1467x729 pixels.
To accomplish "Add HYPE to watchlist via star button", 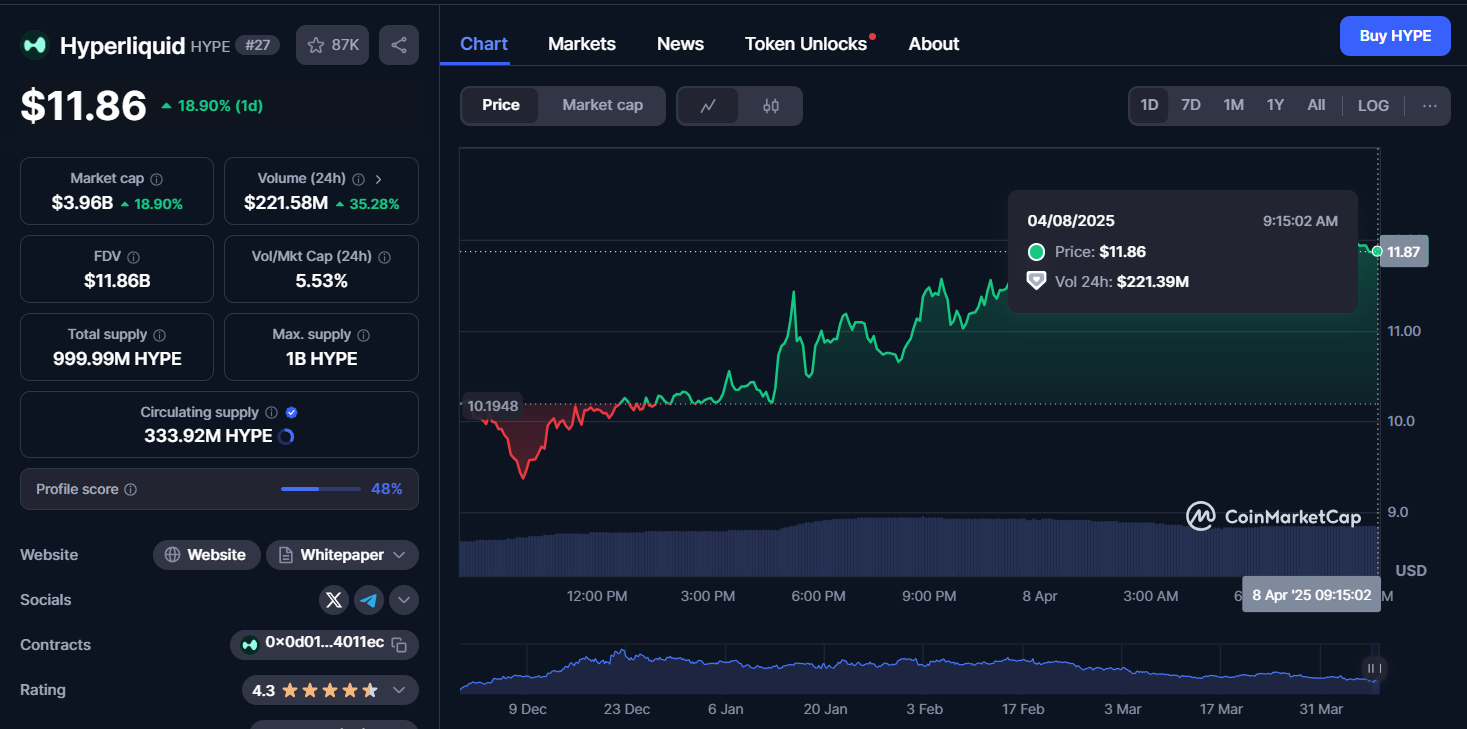I will pyautogui.click(x=333, y=45).
